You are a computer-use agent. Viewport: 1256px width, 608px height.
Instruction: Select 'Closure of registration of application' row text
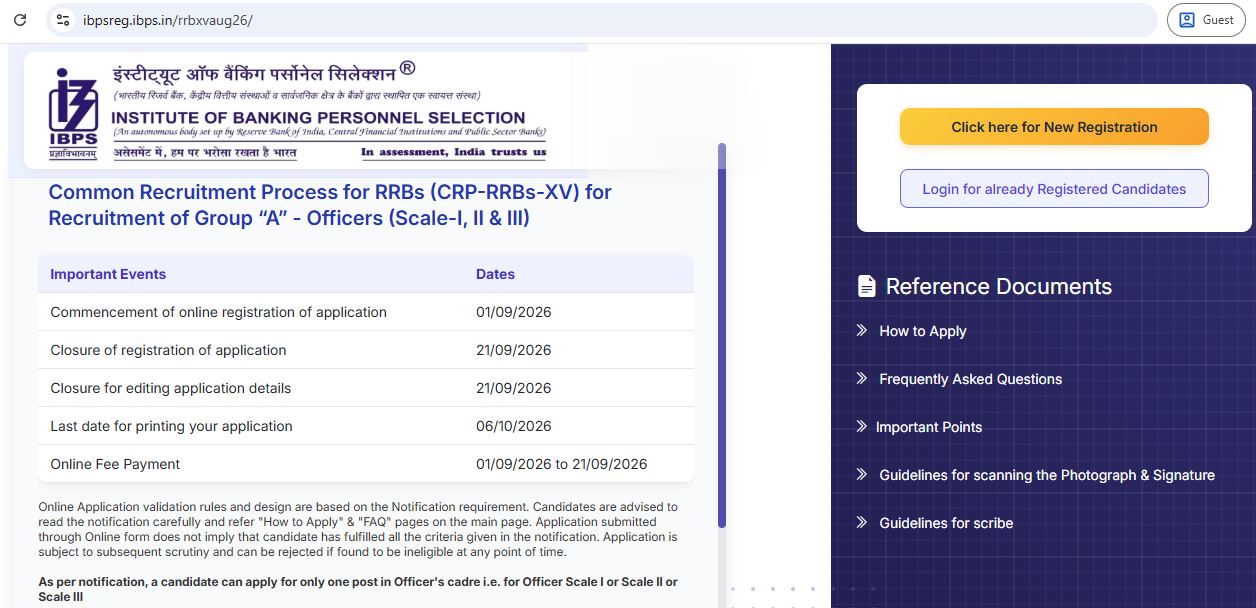168,350
